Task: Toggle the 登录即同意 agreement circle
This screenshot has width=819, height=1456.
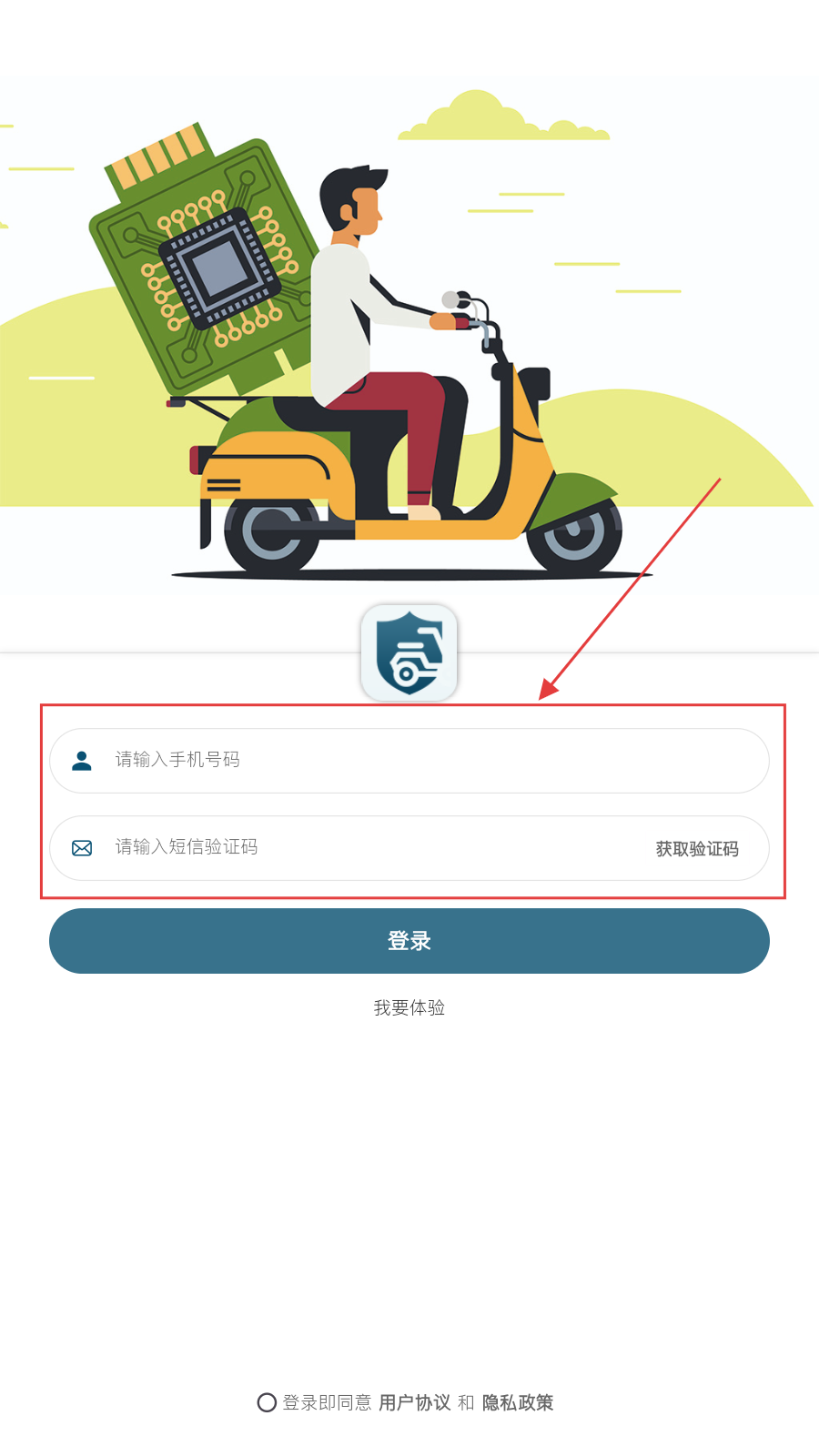Action: coord(267,1402)
